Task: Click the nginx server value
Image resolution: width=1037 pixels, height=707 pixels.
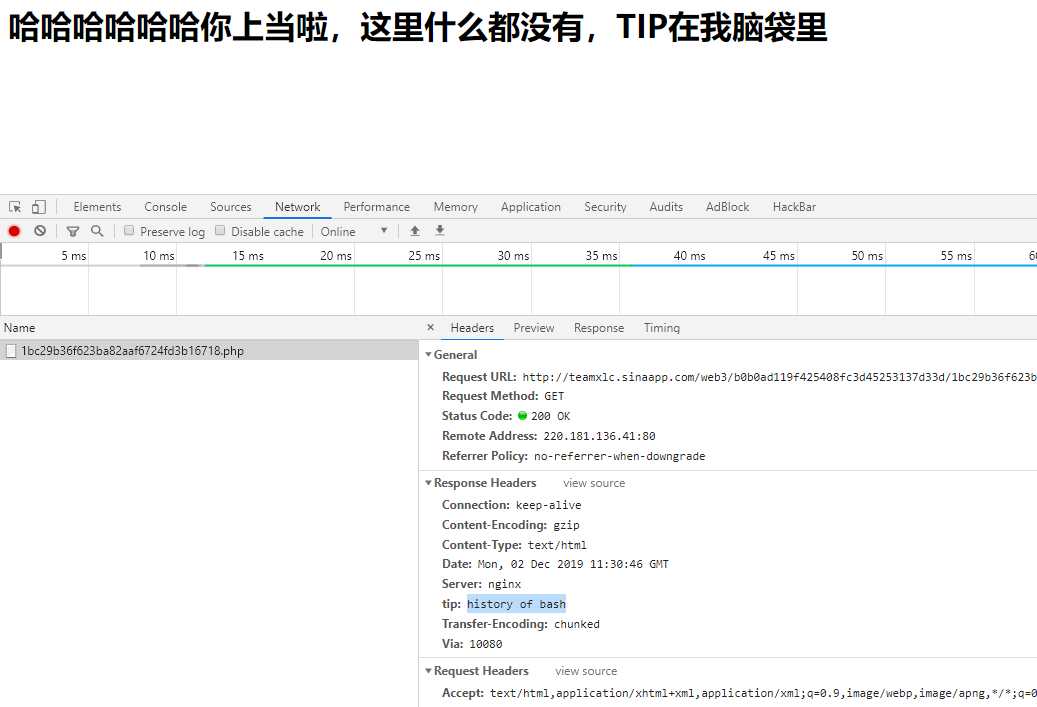Action: coord(505,585)
